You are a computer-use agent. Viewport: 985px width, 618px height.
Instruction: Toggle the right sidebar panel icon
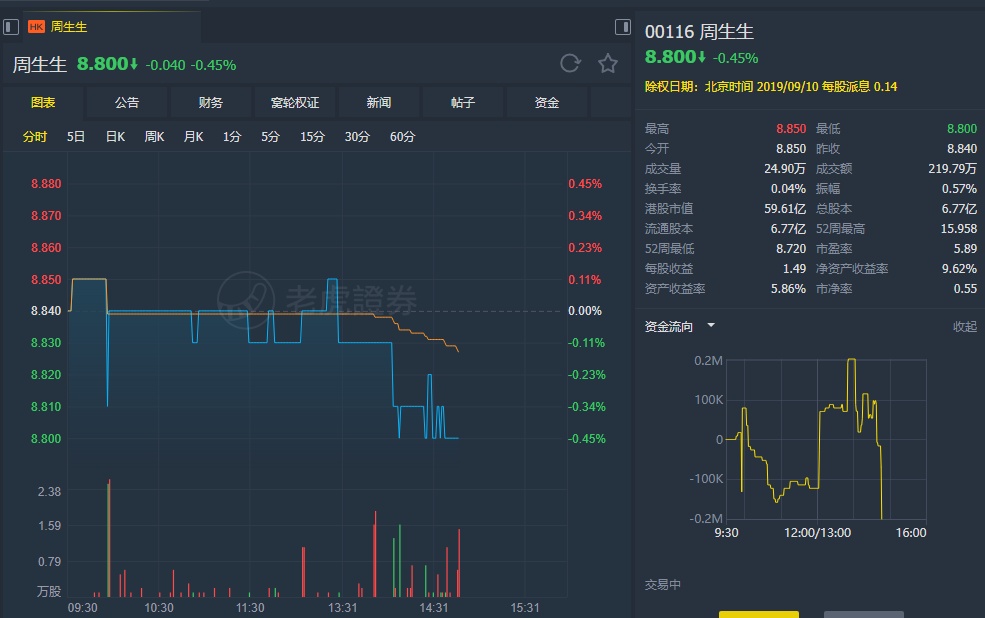623,27
